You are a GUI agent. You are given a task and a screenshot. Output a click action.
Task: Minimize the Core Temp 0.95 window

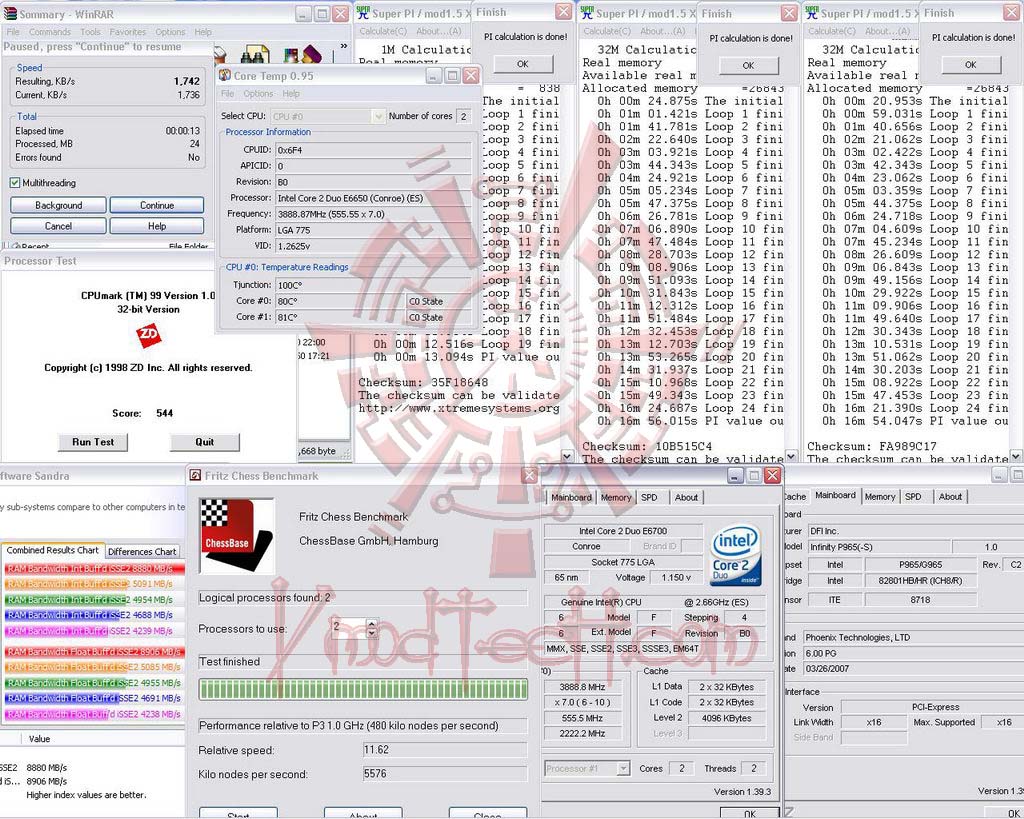pos(434,76)
